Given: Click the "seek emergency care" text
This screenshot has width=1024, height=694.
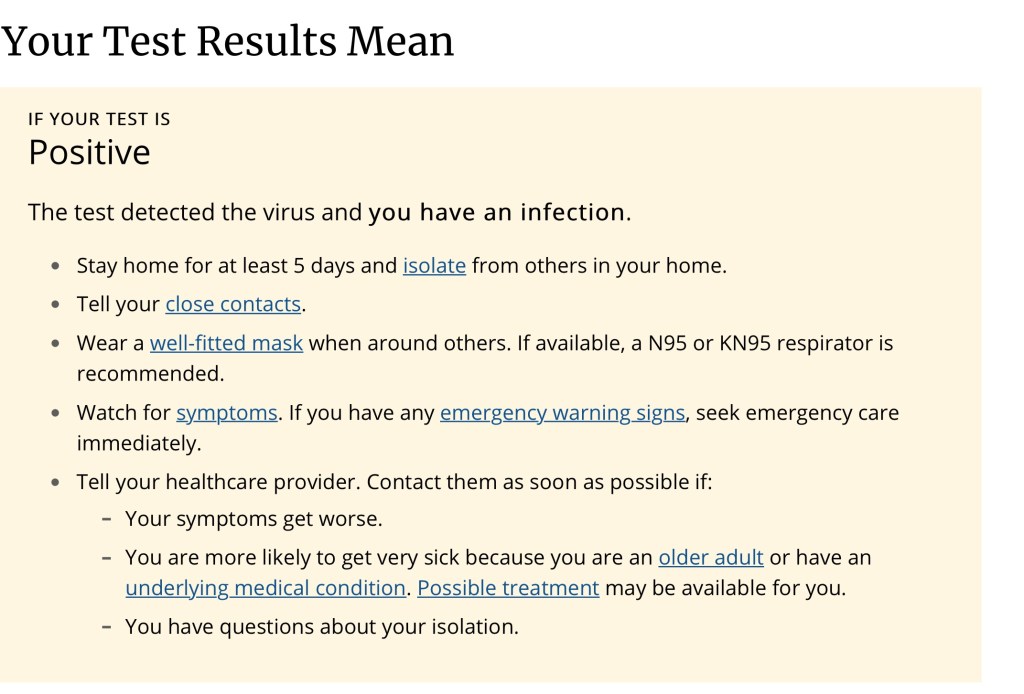Looking at the screenshot, I should click(797, 412).
